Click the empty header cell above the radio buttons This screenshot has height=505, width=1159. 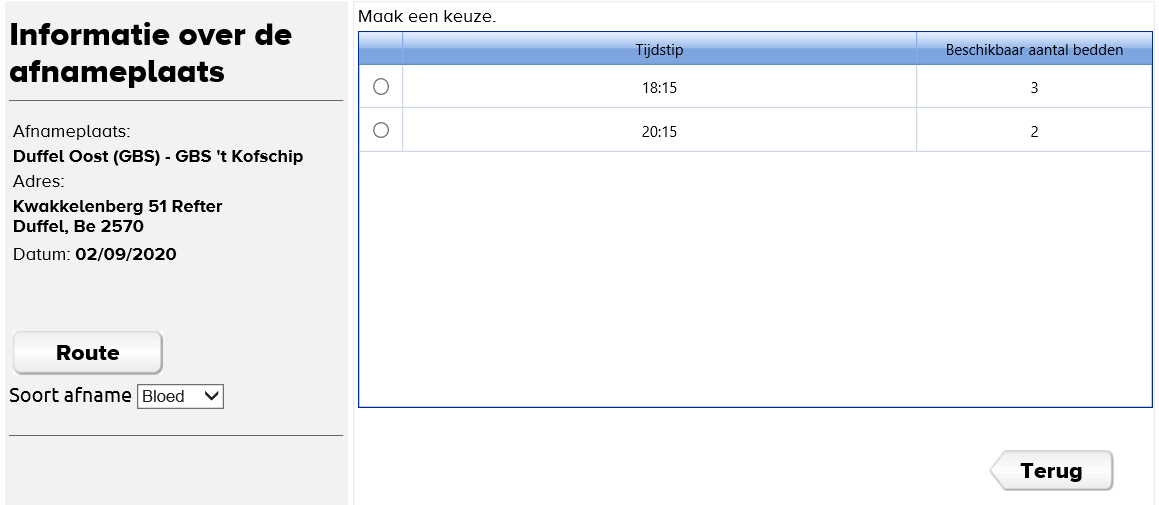click(380, 49)
